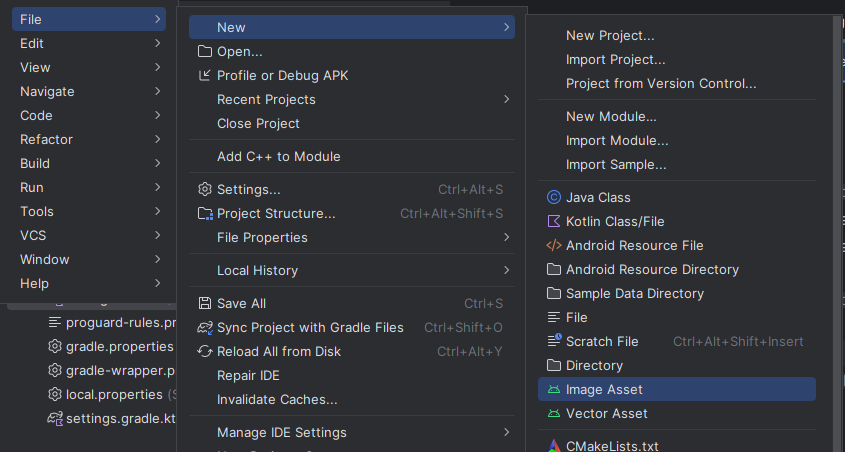Select gradle.properties in the project tree
The image size is (845, 452).
click(x=120, y=346)
